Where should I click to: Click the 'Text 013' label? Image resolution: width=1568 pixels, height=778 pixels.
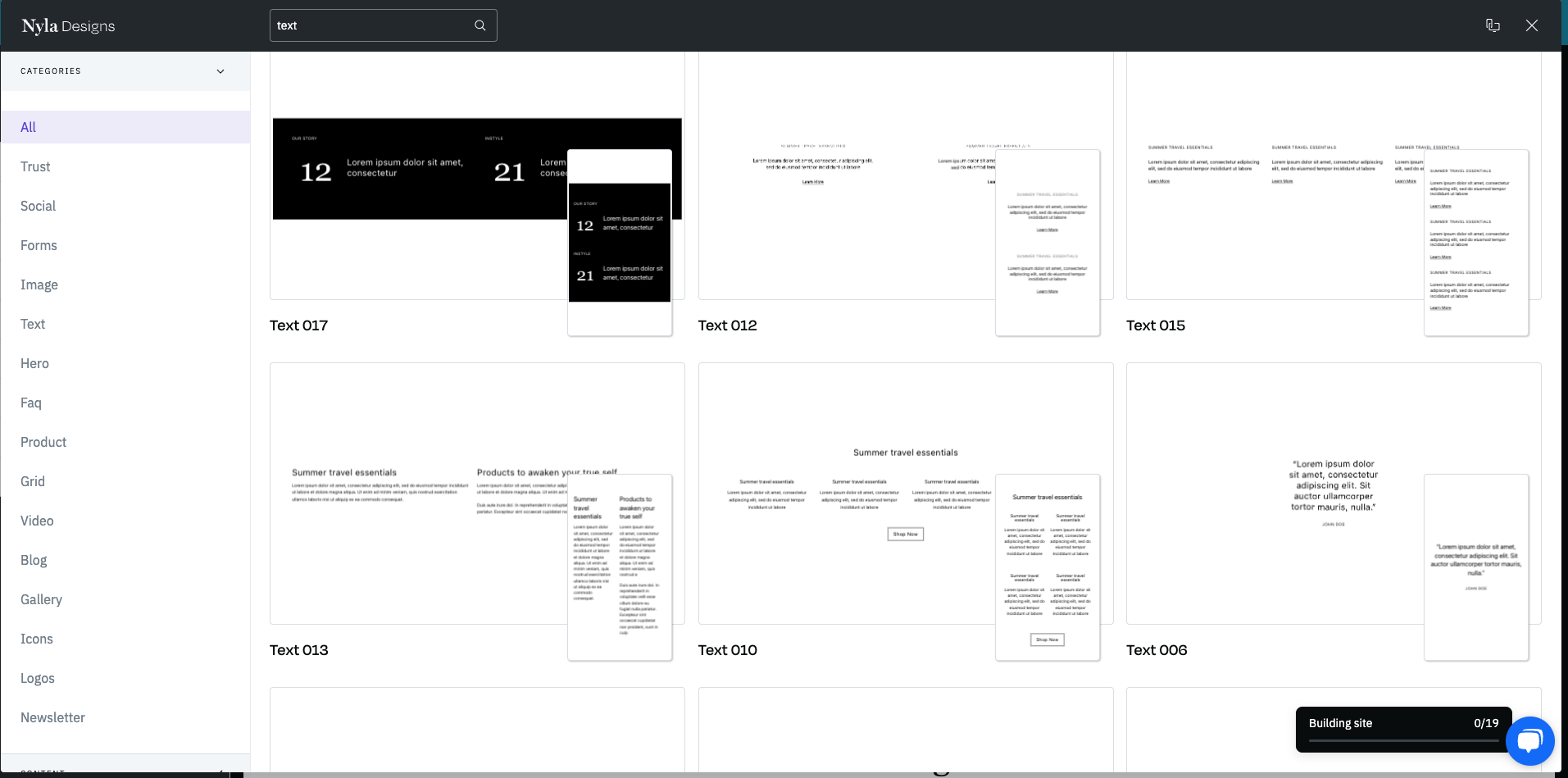[299, 650]
